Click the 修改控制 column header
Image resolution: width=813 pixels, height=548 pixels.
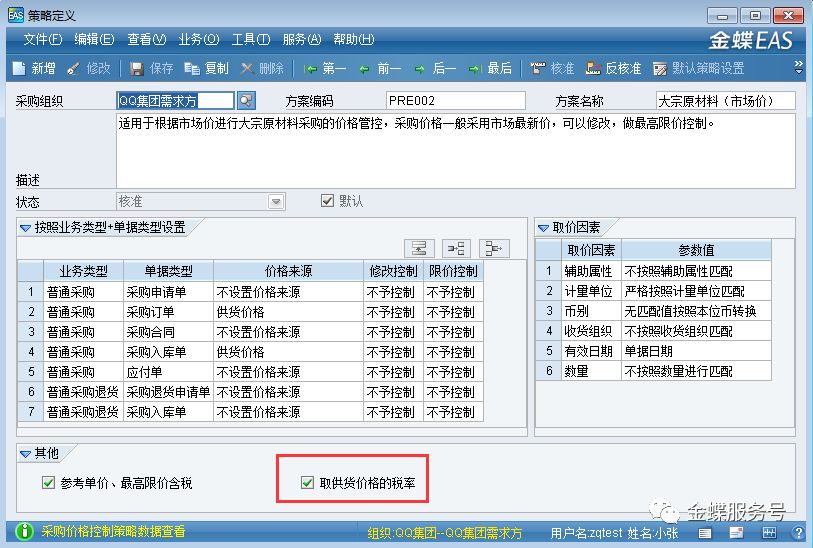(x=394, y=271)
